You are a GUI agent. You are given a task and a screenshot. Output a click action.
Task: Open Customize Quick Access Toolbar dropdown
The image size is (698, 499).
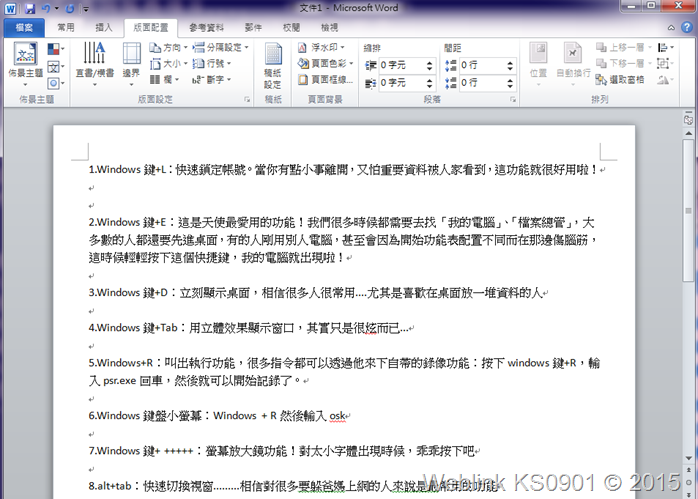pos(86,9)
